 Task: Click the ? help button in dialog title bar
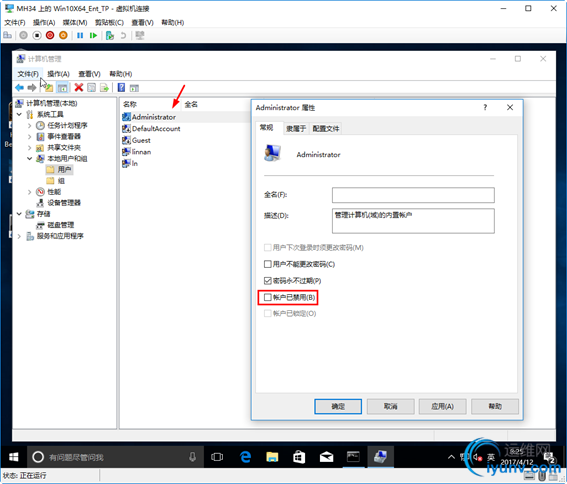[485, 107]
